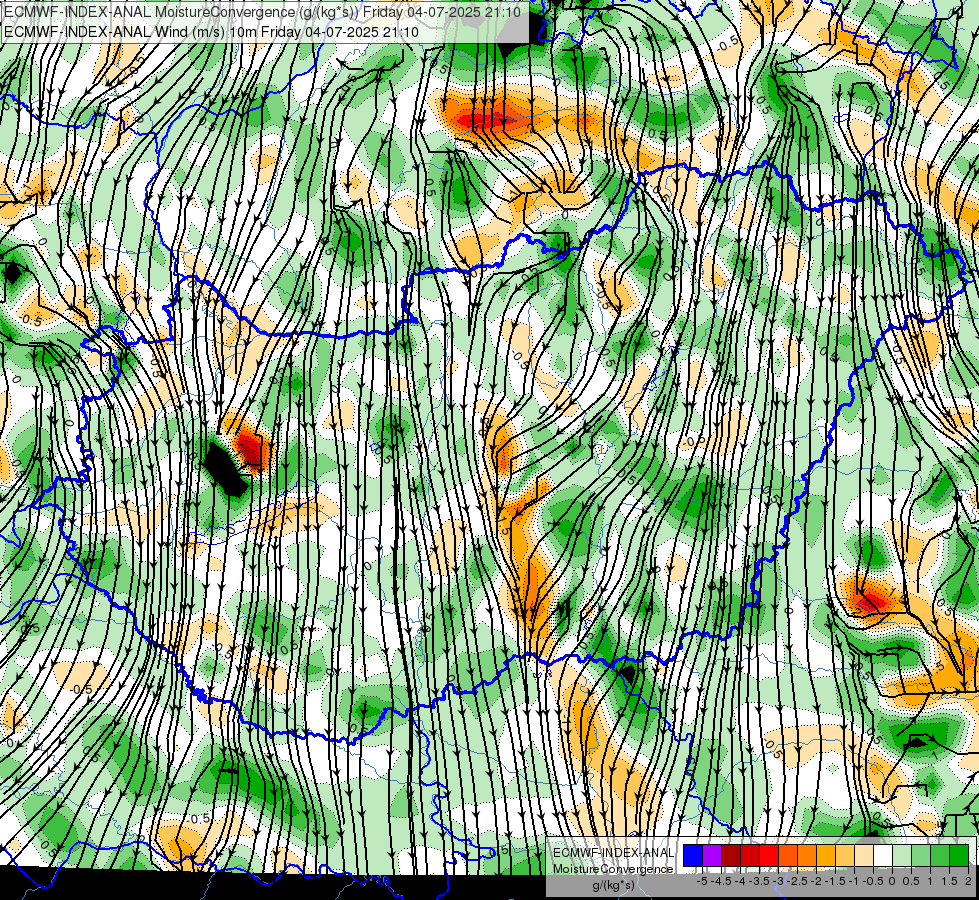Click the legend scale value -5

702,881
